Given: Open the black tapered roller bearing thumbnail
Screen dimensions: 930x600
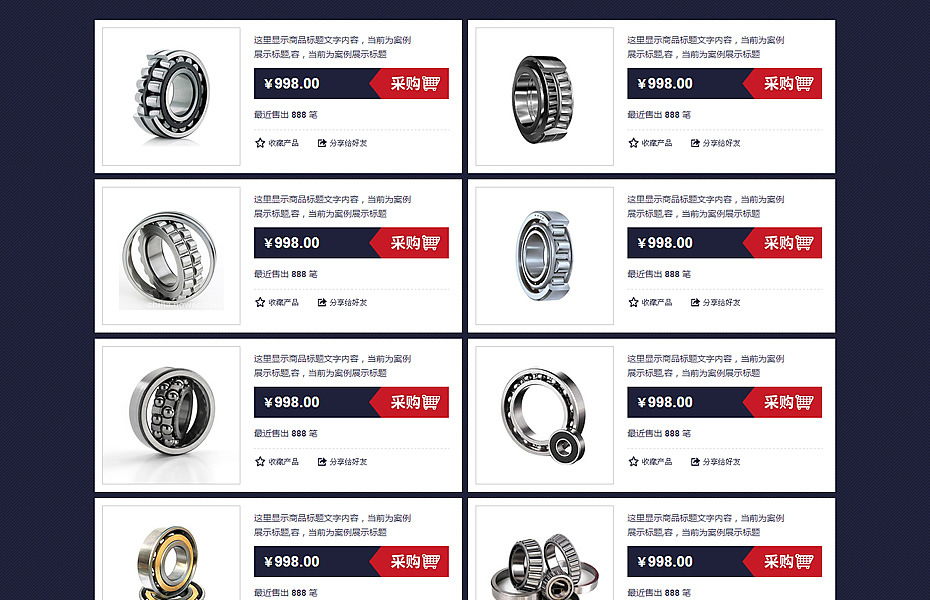Looking at the screenshot, I should 544,97.
